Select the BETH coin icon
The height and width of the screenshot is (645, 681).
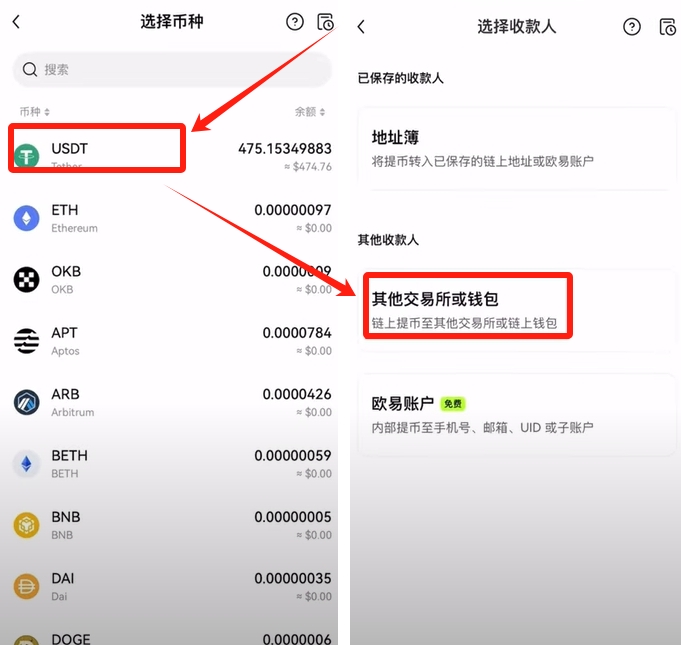(x=26, y=464)
